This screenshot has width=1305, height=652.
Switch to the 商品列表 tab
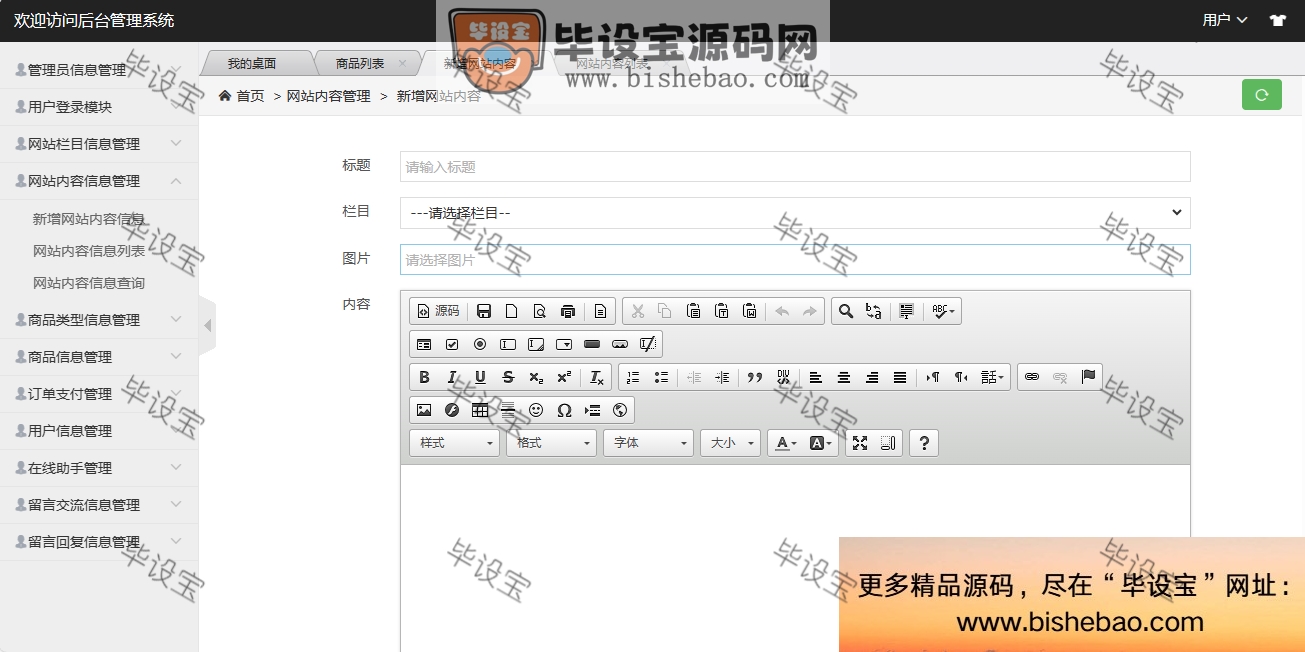point(360,64)
